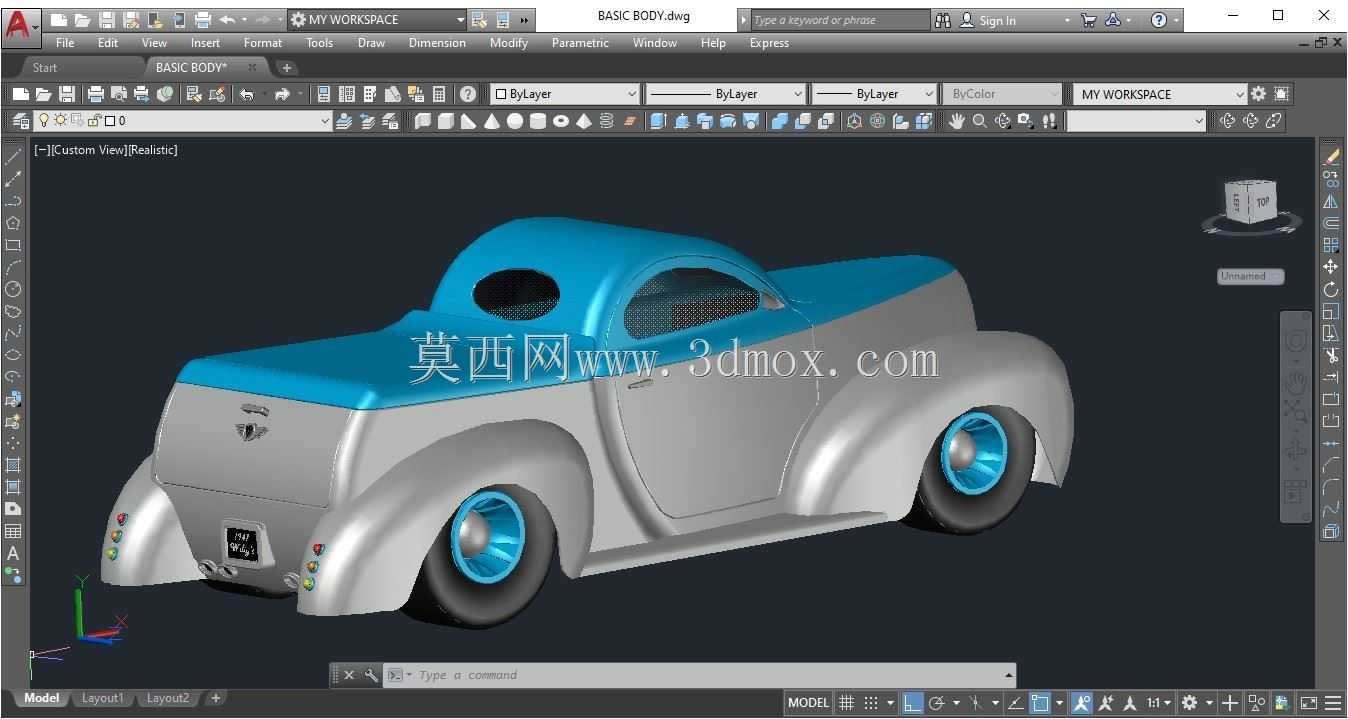1348x719 pixels.
Task: Open the Unnamed UCS dropdown under ViewCube
Action: click(x=1251, y=276)
